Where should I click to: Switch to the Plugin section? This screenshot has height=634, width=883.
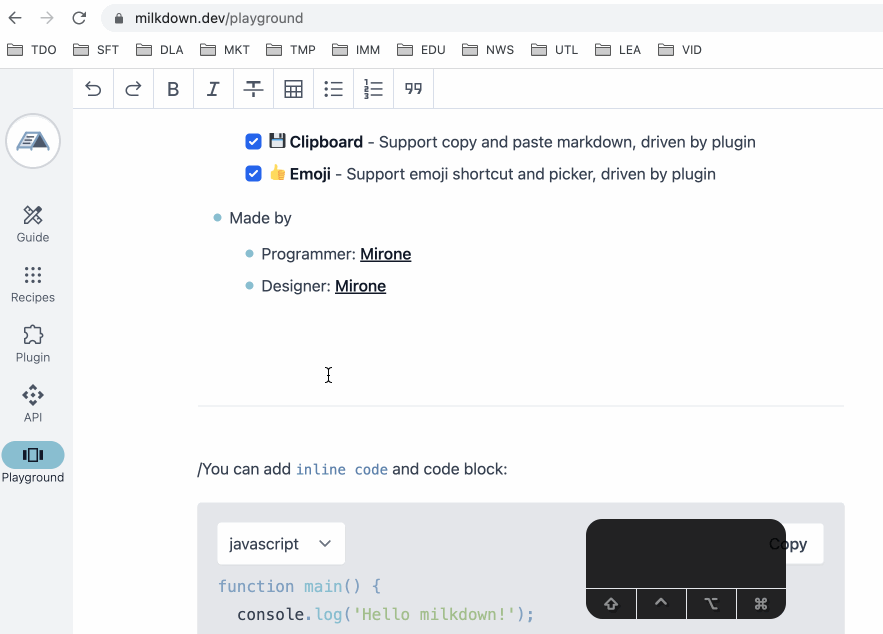click(32, 343)
